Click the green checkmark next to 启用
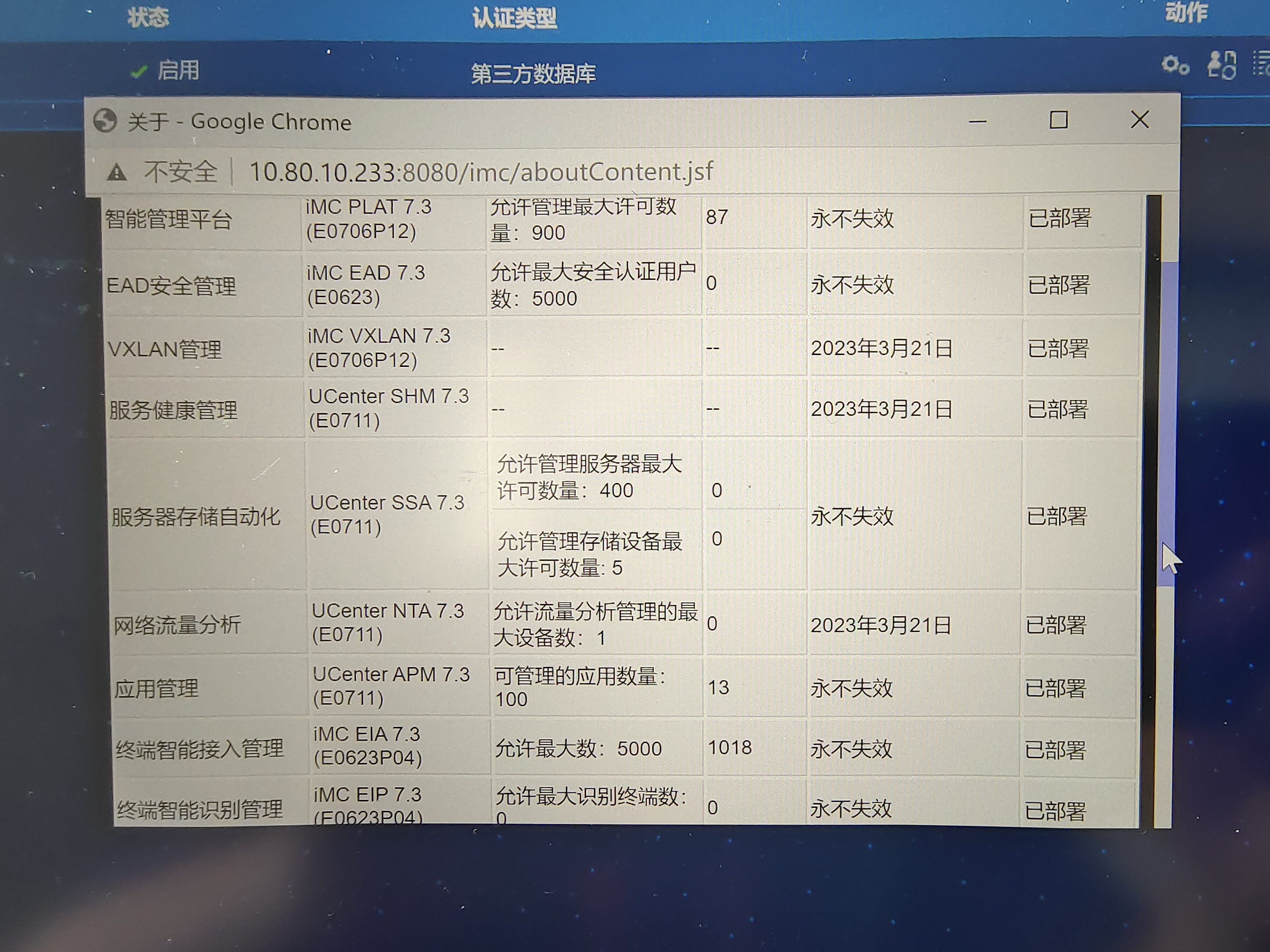This screenshot has height=952, width=1270. coord(138,72)
